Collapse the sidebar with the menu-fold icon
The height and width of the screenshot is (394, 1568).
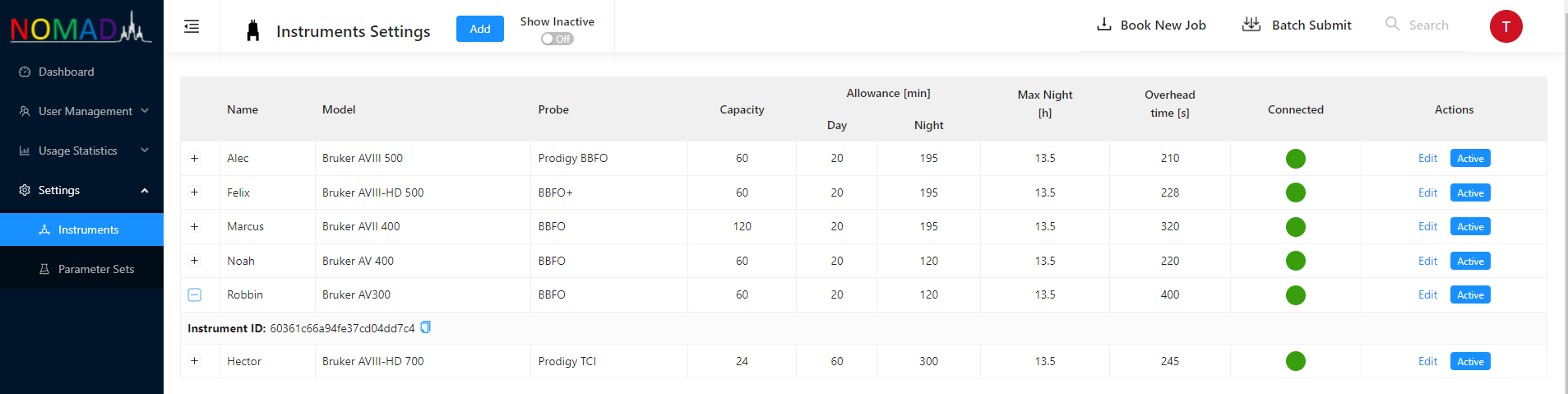pos(192,26)
